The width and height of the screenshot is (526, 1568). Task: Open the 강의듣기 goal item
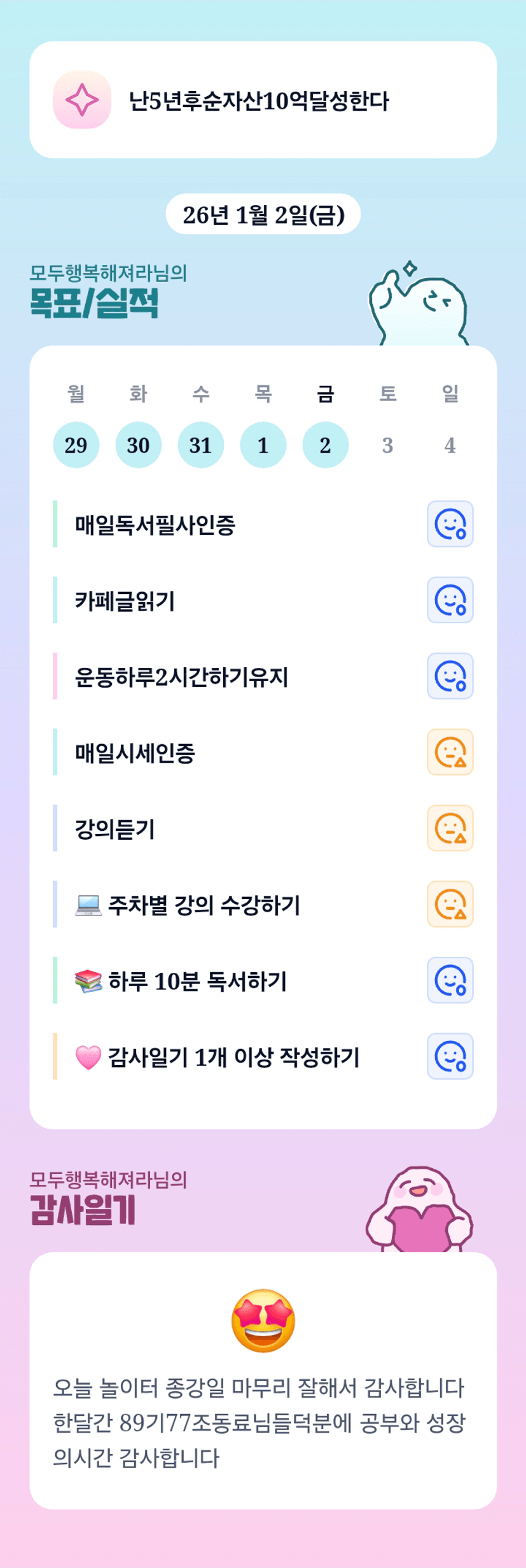[x=115, y=829]
